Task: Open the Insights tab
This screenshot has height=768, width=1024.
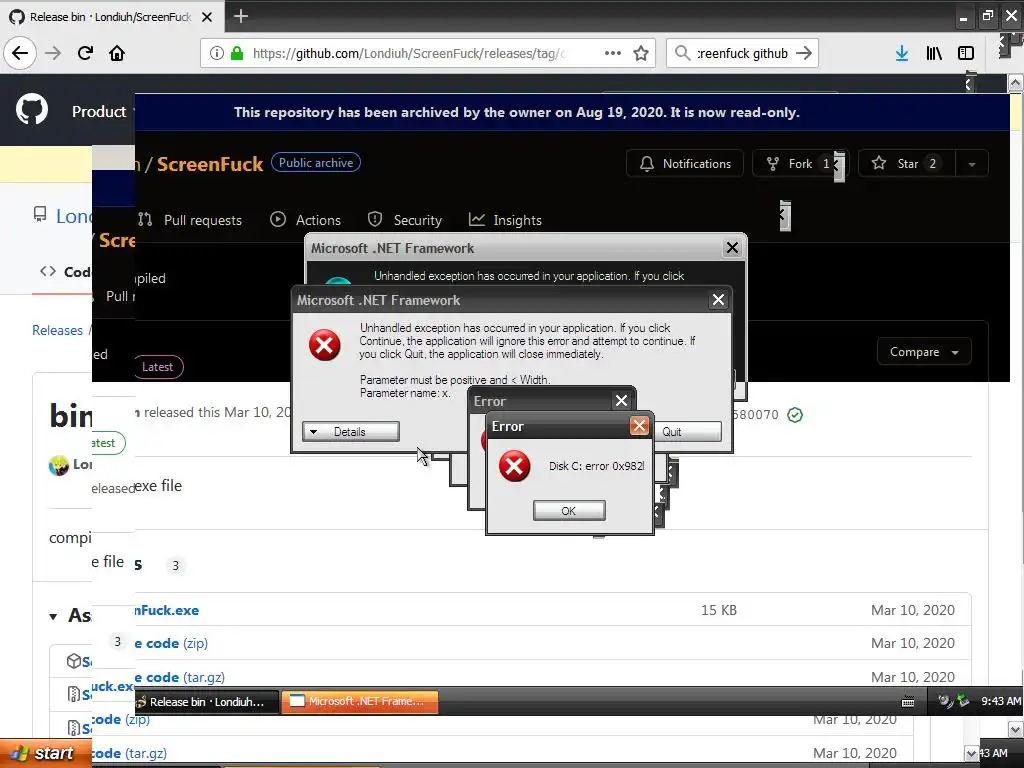Action: (505, 220)
